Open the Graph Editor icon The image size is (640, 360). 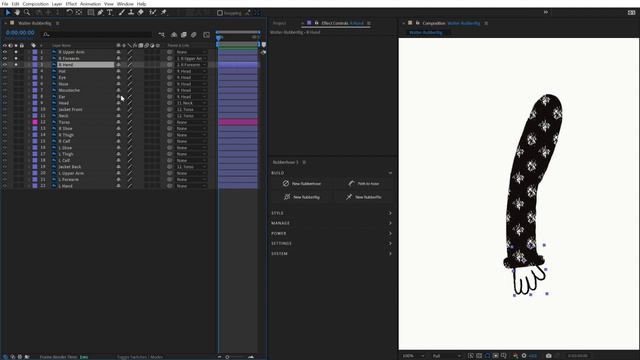pos(207,35)
